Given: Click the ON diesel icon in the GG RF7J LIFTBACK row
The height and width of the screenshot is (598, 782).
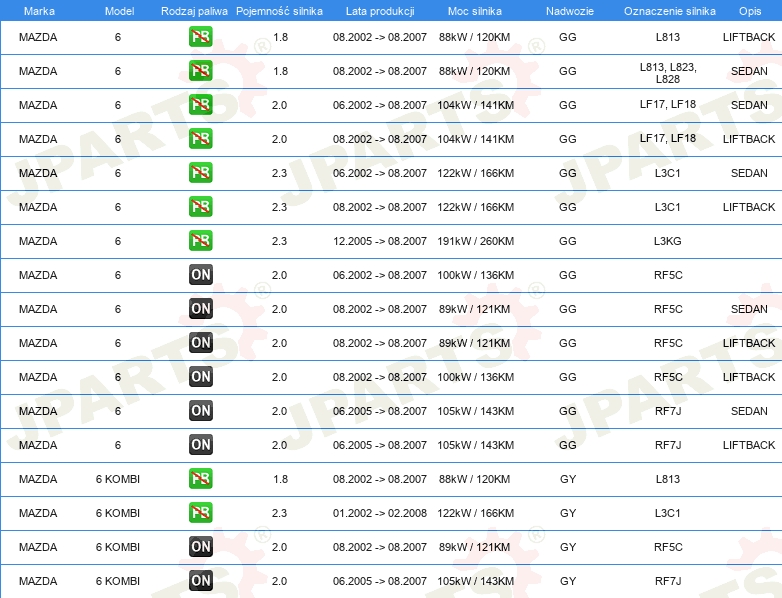Looking at the screenshot, I should [200, 444].
